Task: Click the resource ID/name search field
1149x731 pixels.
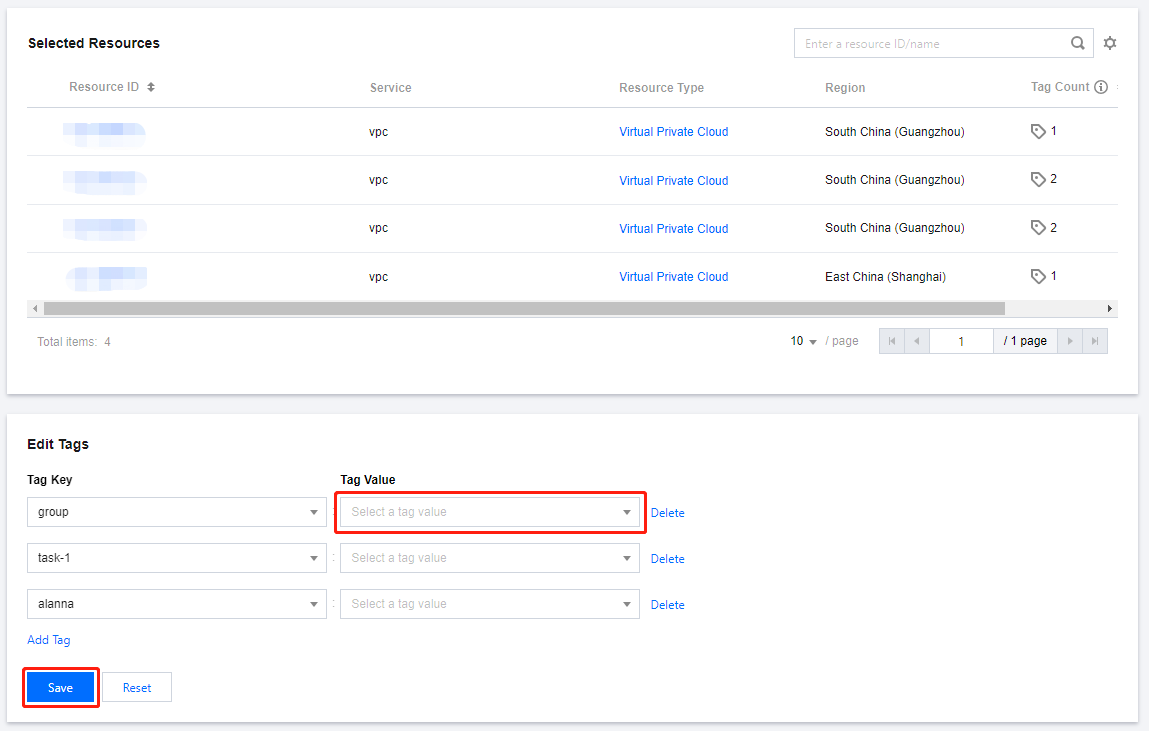Action: [x=930, y=43]
